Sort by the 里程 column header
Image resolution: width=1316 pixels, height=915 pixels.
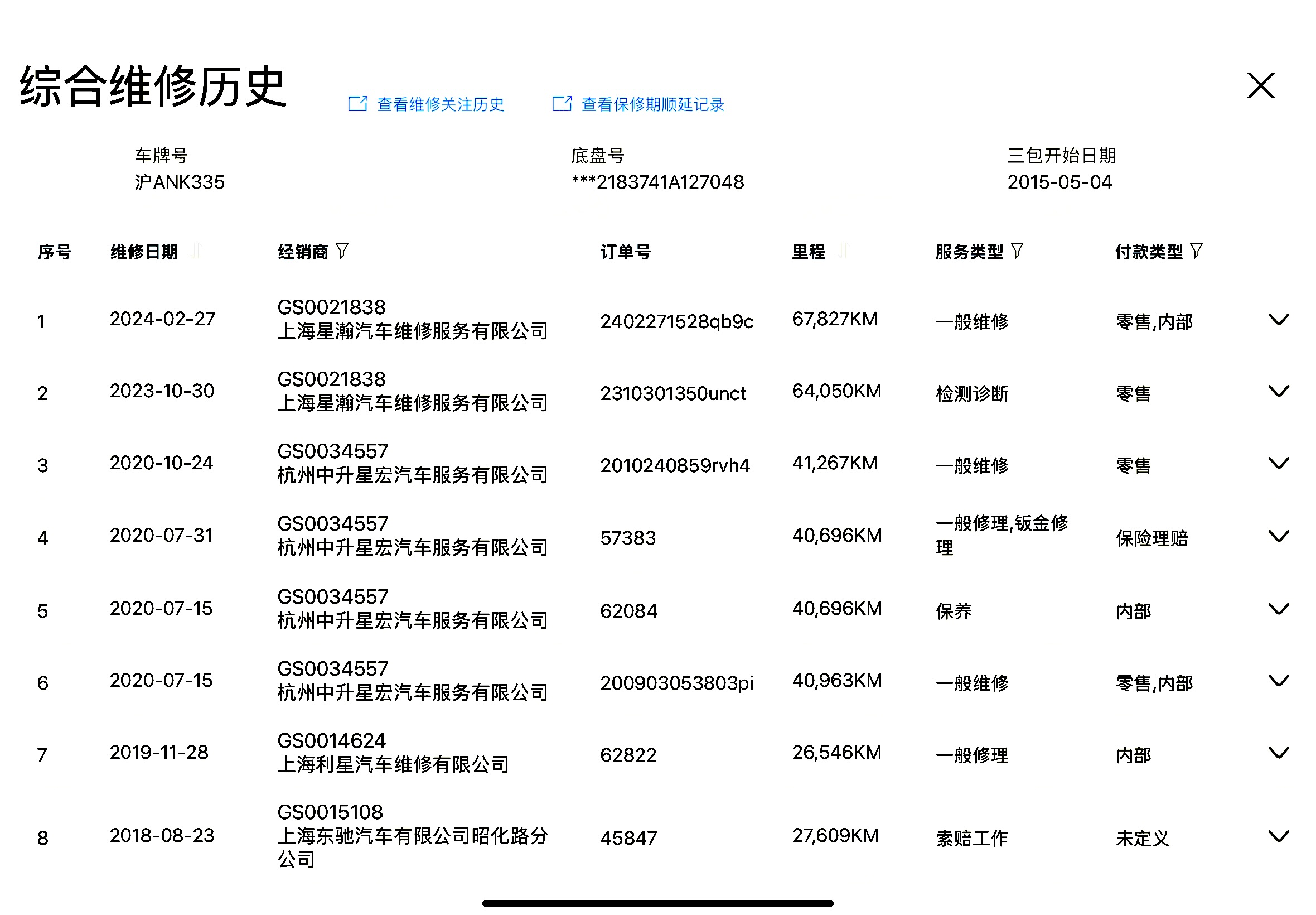[809, 251]
